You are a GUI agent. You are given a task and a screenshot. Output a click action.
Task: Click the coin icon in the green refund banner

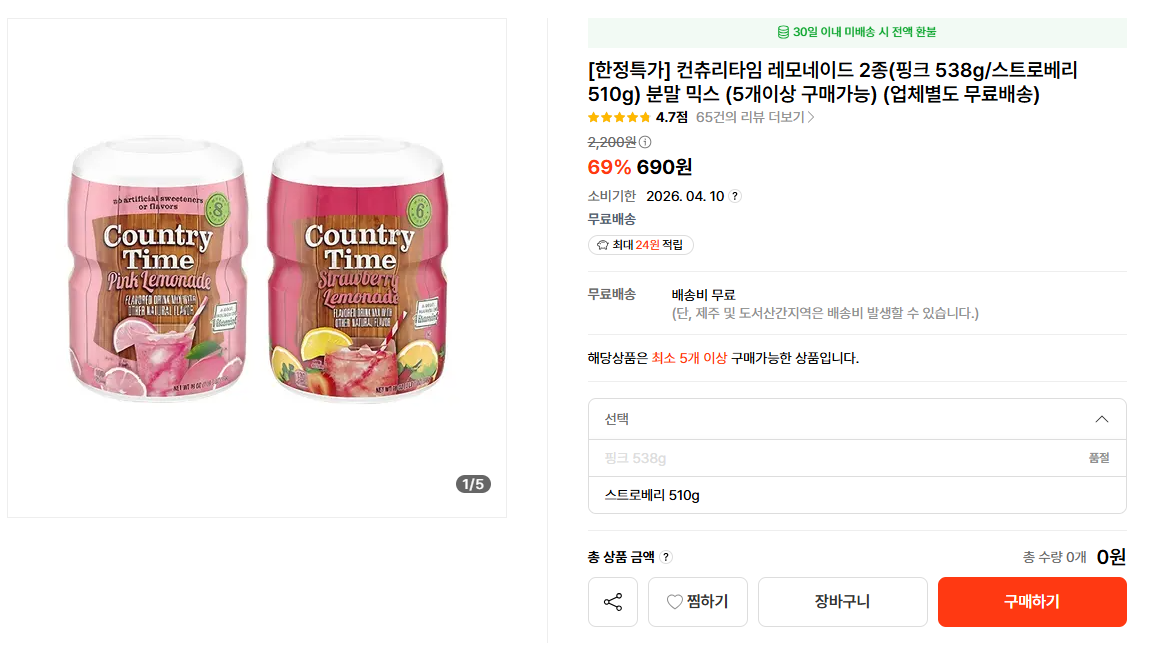[783, 32]
